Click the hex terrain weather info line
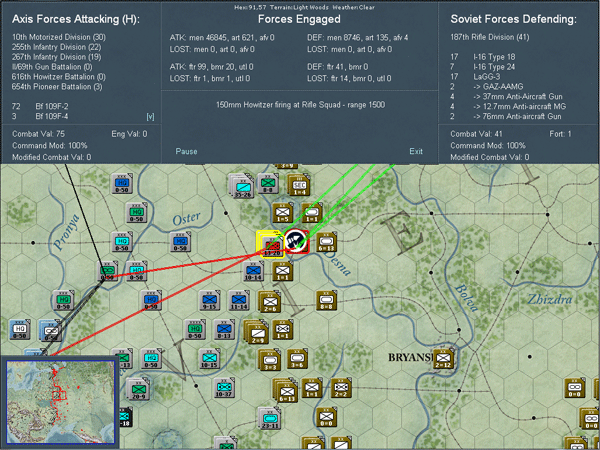 (x=304, y=7)
